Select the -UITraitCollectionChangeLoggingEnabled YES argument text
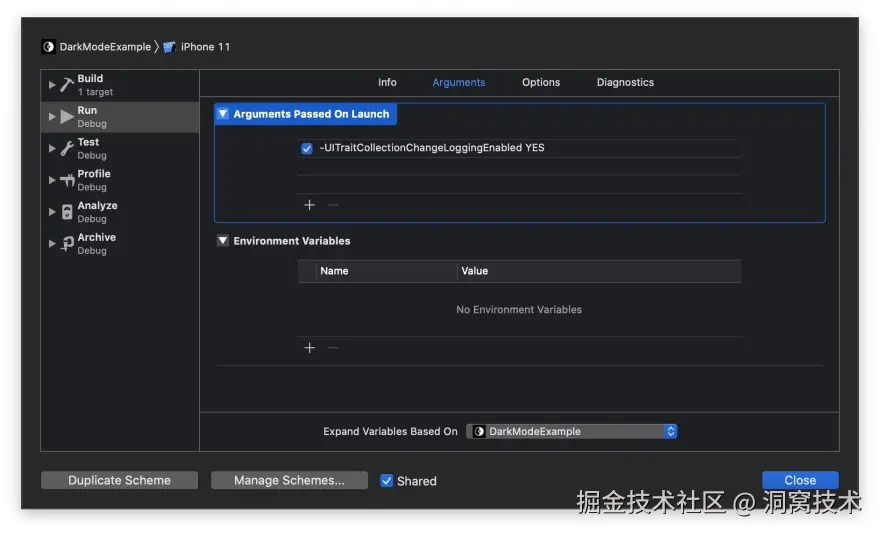This screenshot has width=880, height=534. pyautogui.click(x=431, y=148)
